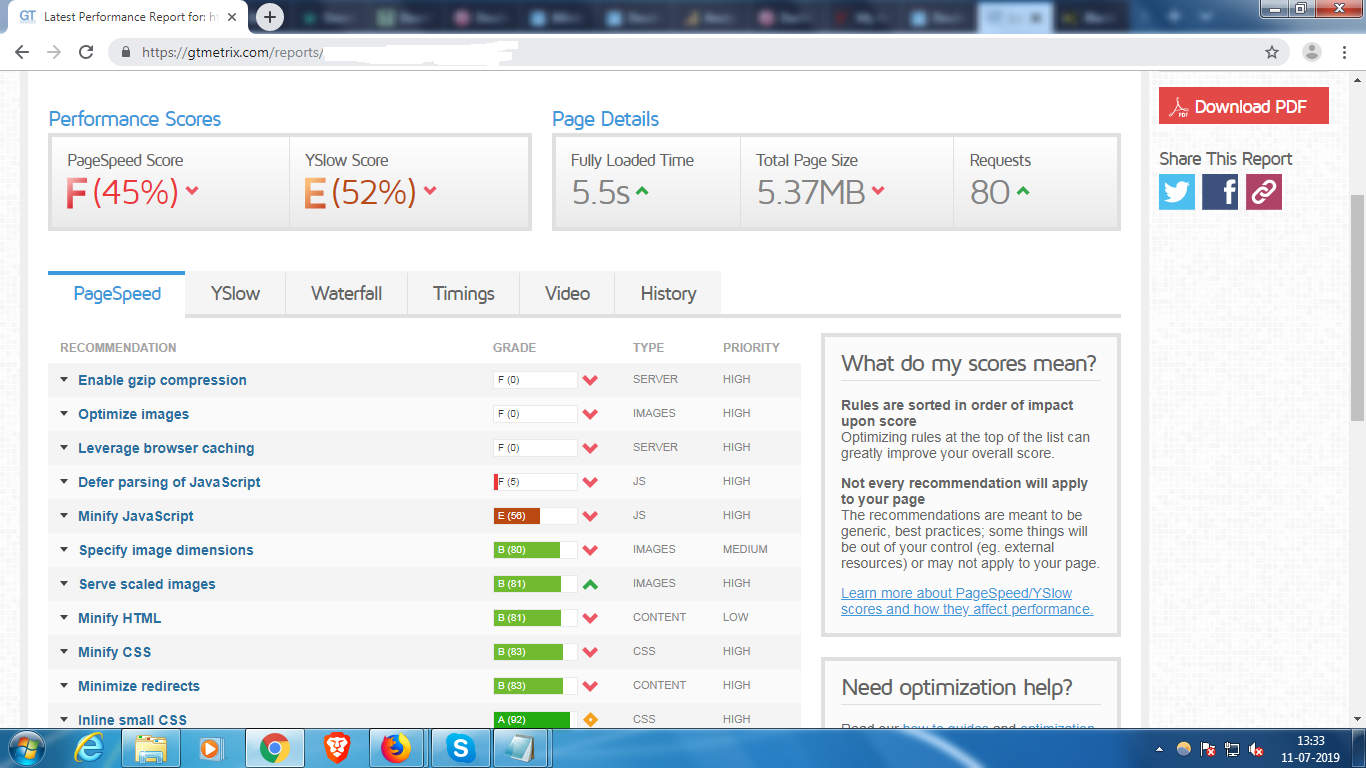This screenshot has width=1366, height=768.
Task: Expand Leverage browser caching recommendation
Action: (64, 448)
